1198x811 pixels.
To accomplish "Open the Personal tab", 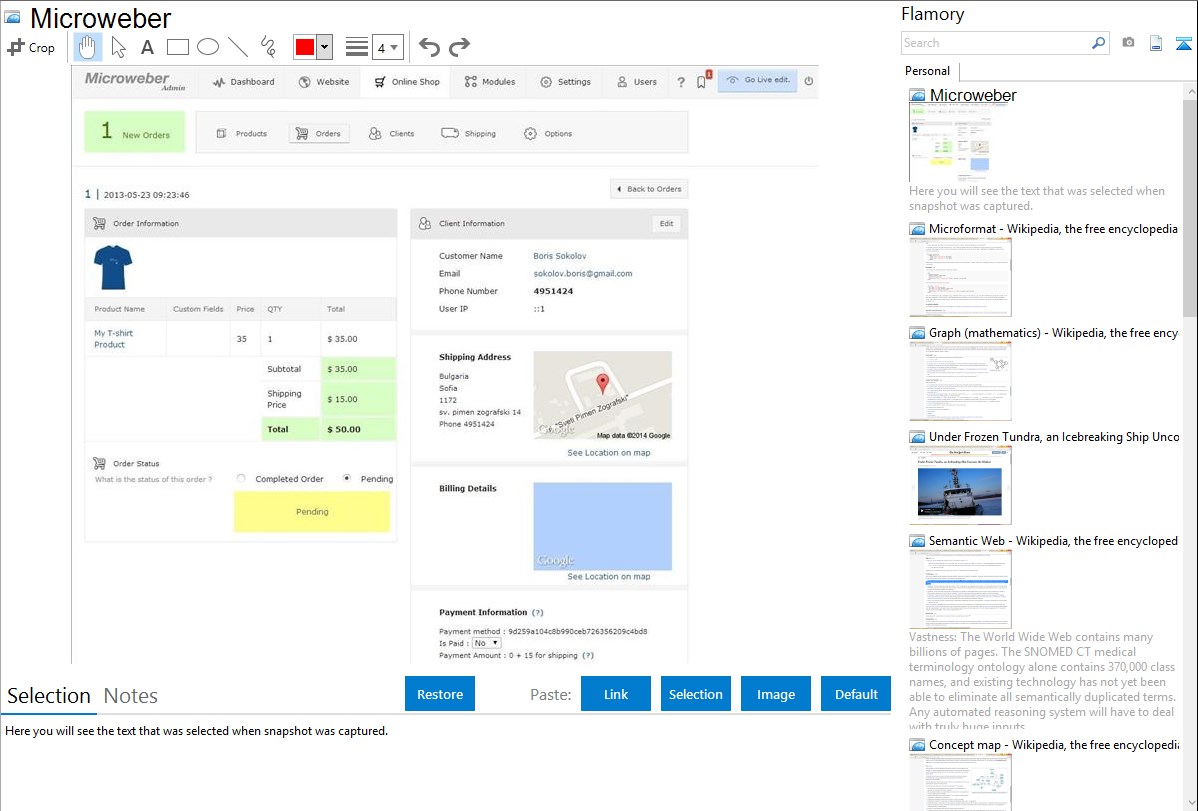I will [927, 71].
